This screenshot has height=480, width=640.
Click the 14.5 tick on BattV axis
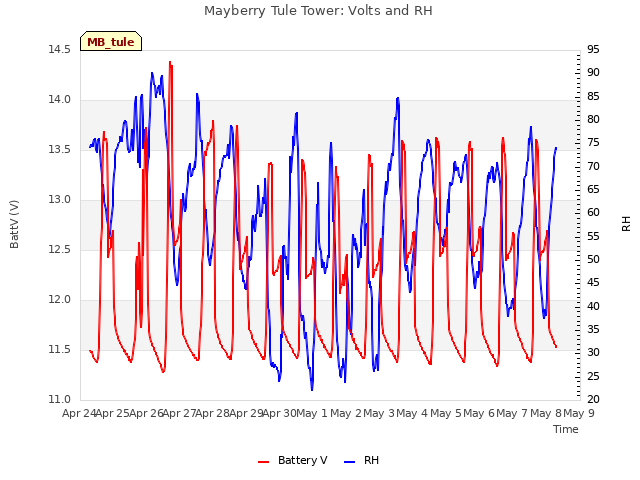pyautogui.click(x=59, y=50)
